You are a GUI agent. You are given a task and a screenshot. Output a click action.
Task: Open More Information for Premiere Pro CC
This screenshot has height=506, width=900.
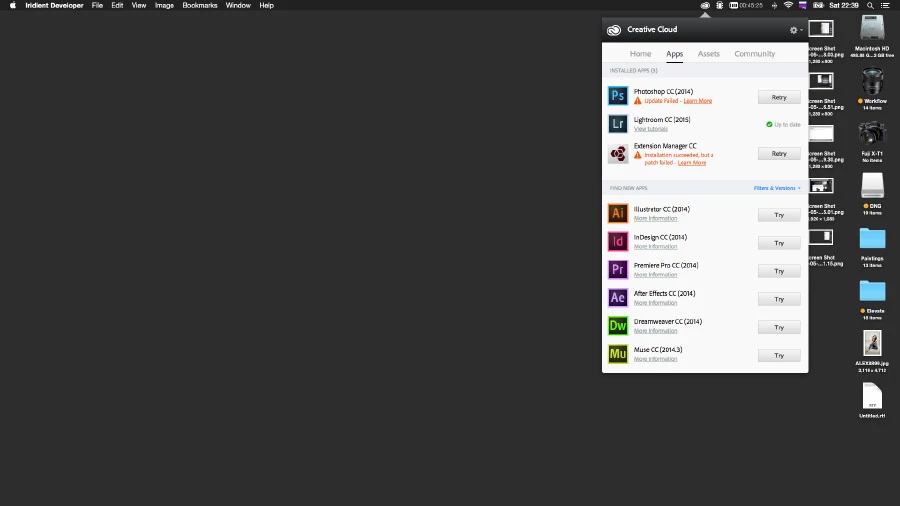[655, 275]
